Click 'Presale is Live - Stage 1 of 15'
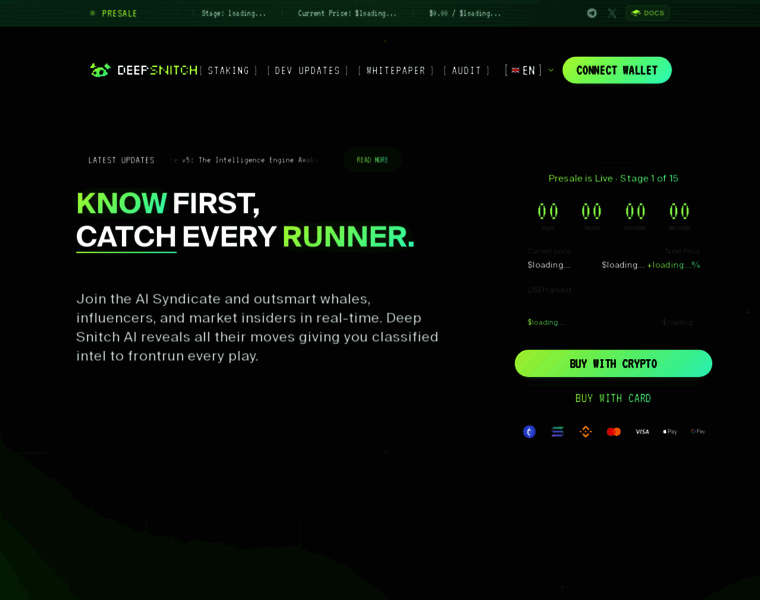This screenshot has width=760, height=600. point(613,178)
